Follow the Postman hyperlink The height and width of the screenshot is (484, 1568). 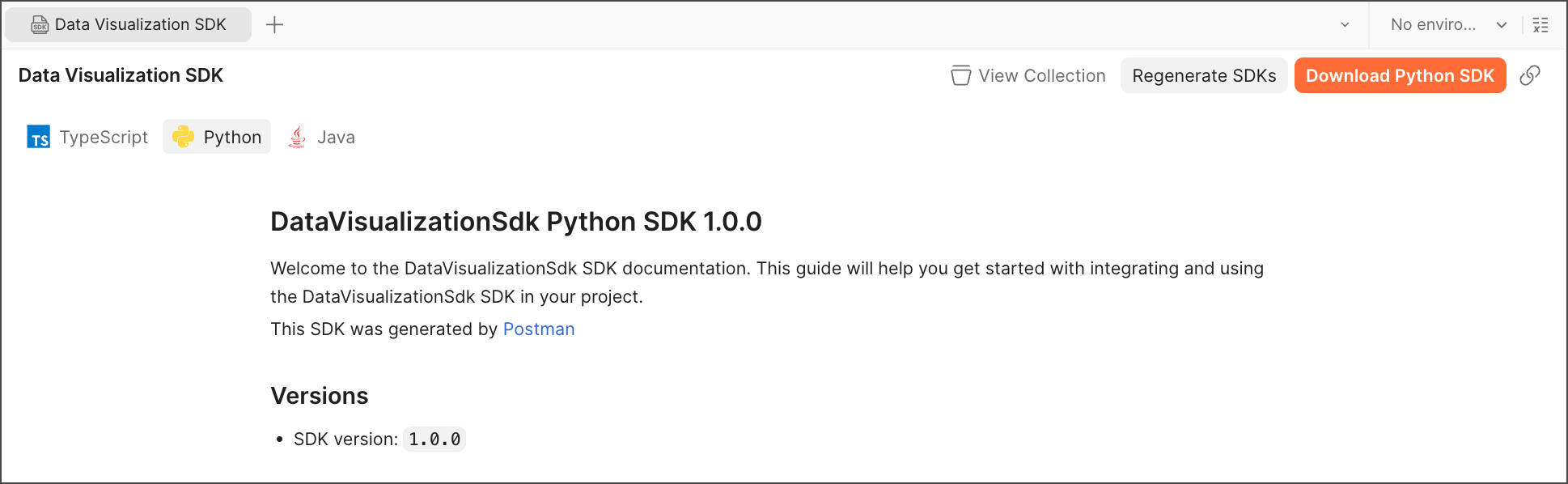[x=539, y=329]
